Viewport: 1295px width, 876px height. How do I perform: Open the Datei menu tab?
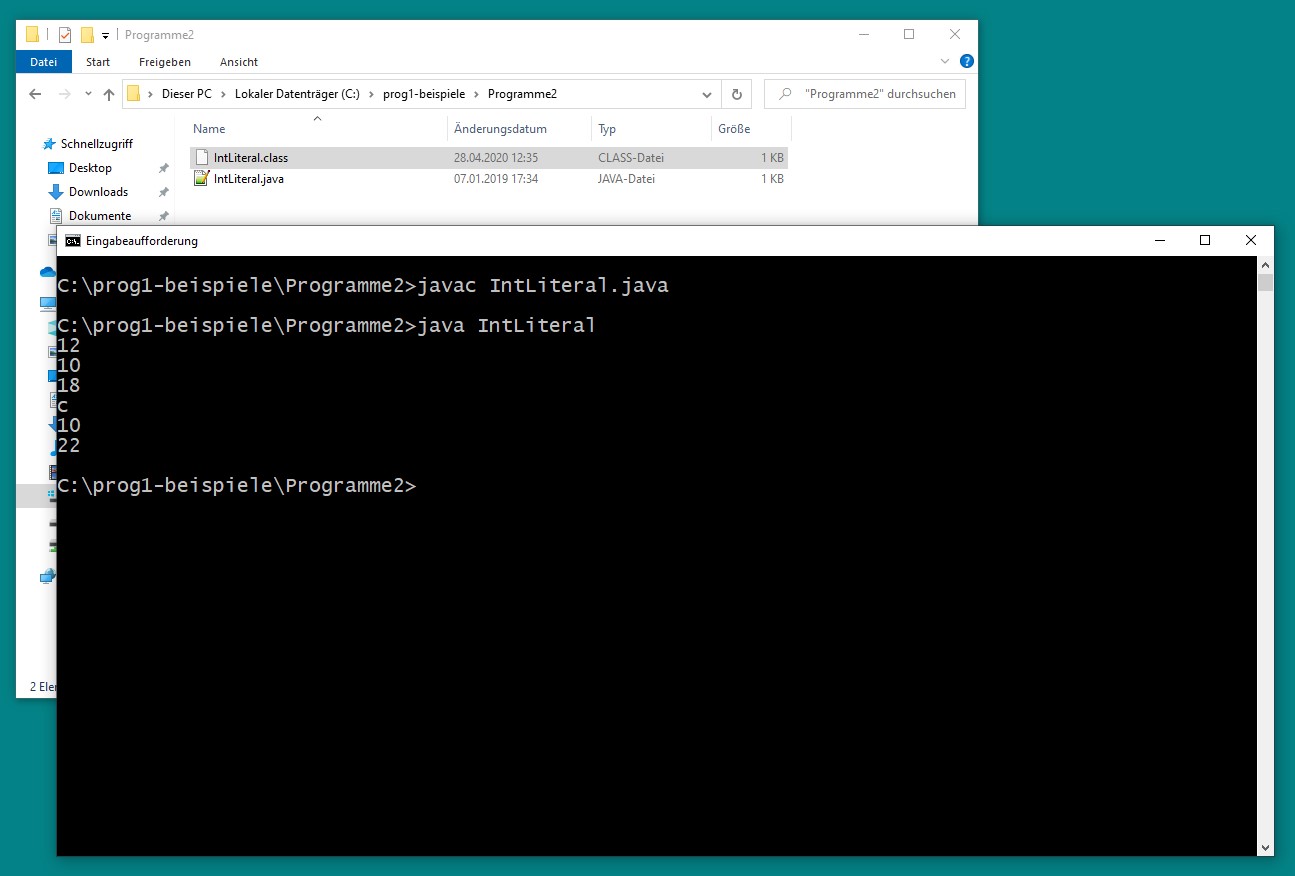coord(44,62)
